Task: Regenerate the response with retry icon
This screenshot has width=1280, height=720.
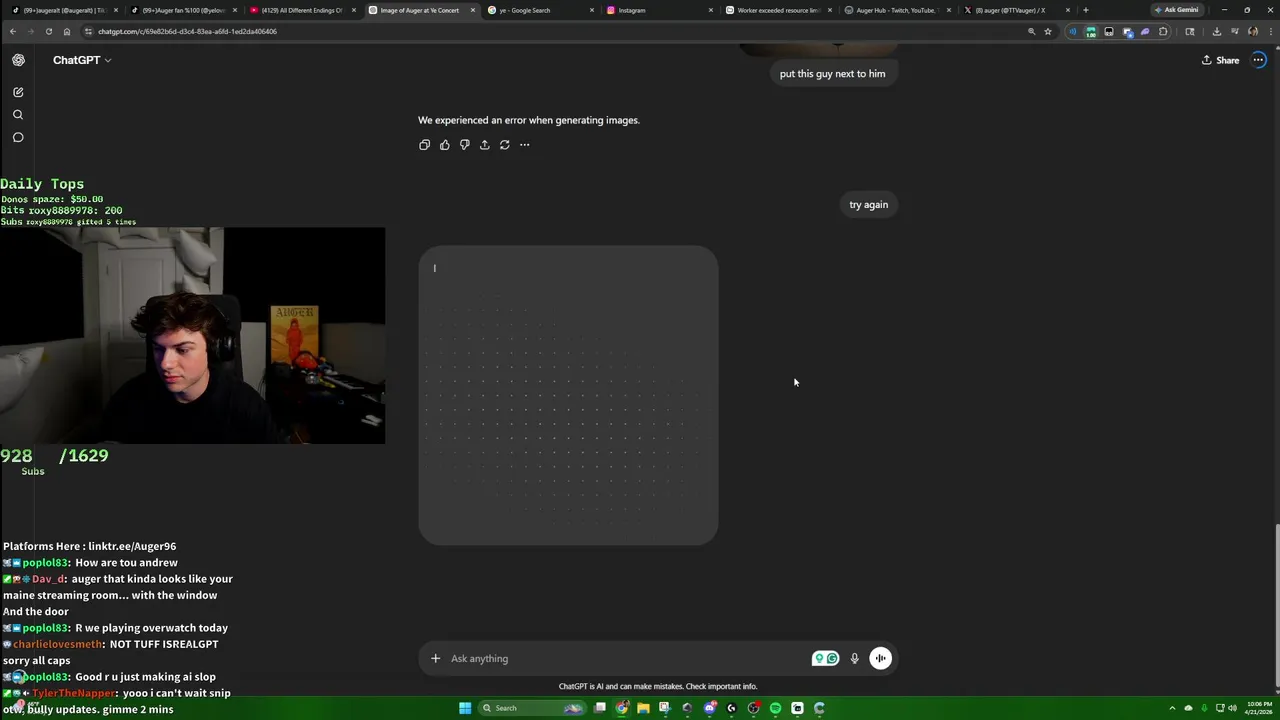Action: pos(505,145)
